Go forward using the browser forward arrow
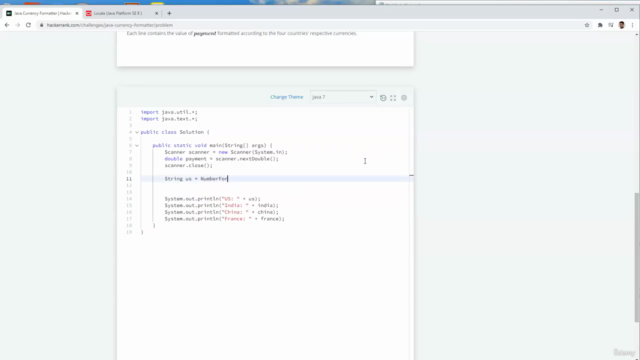Viewport: 640px width, 360px height. (18, 25)
